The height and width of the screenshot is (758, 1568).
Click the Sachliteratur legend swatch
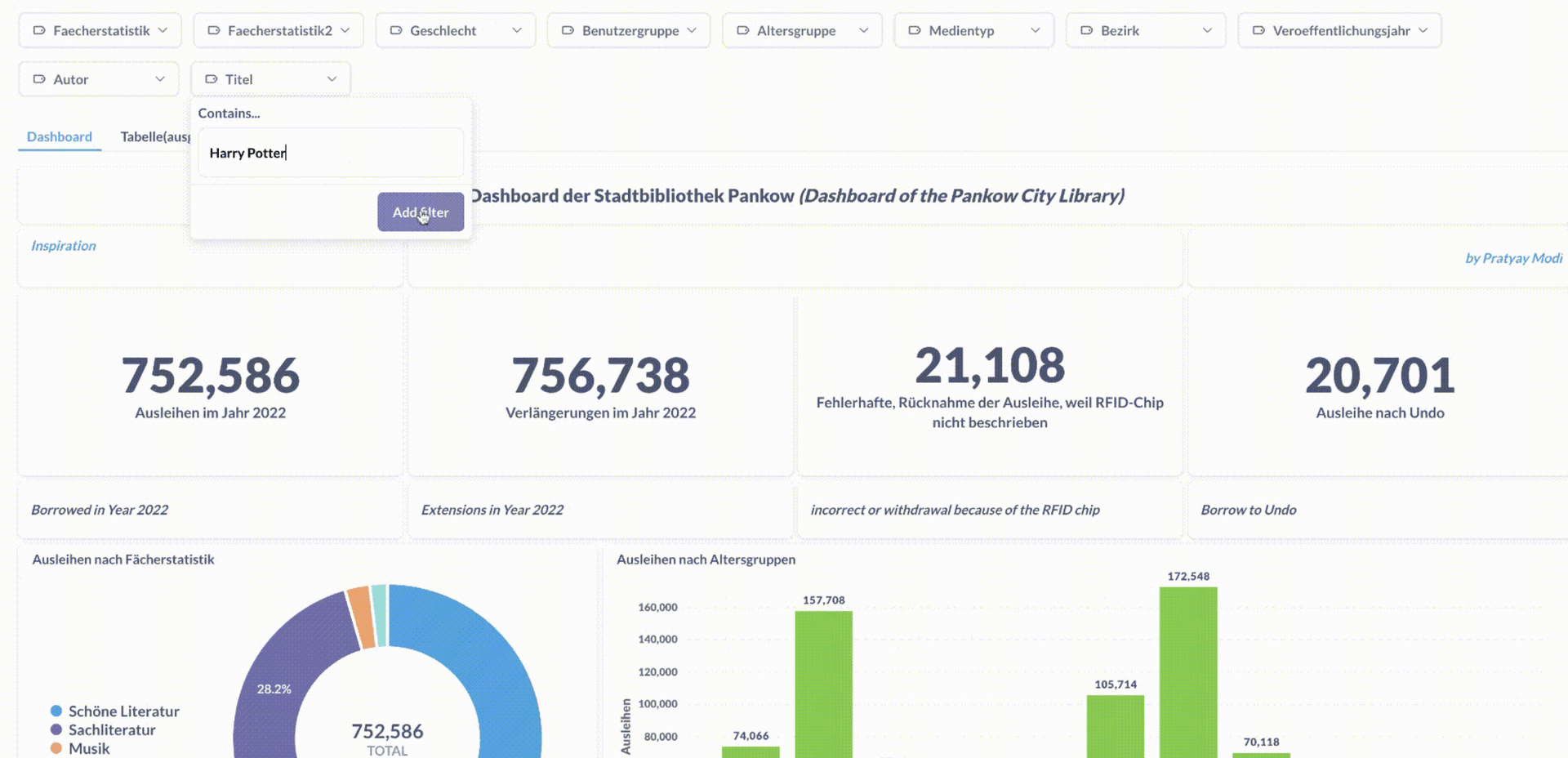[x=56, y=729]
